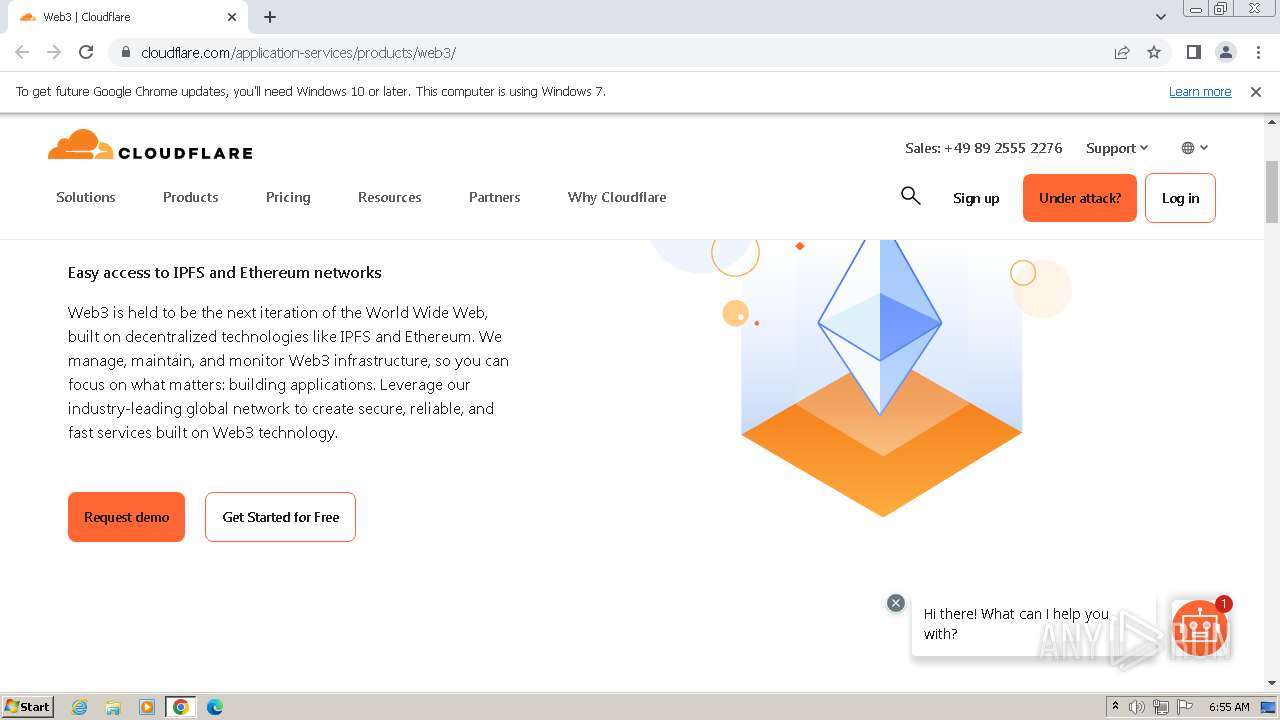
Task: Open the Chrome profile avatar
Action: coord(1225,52)
